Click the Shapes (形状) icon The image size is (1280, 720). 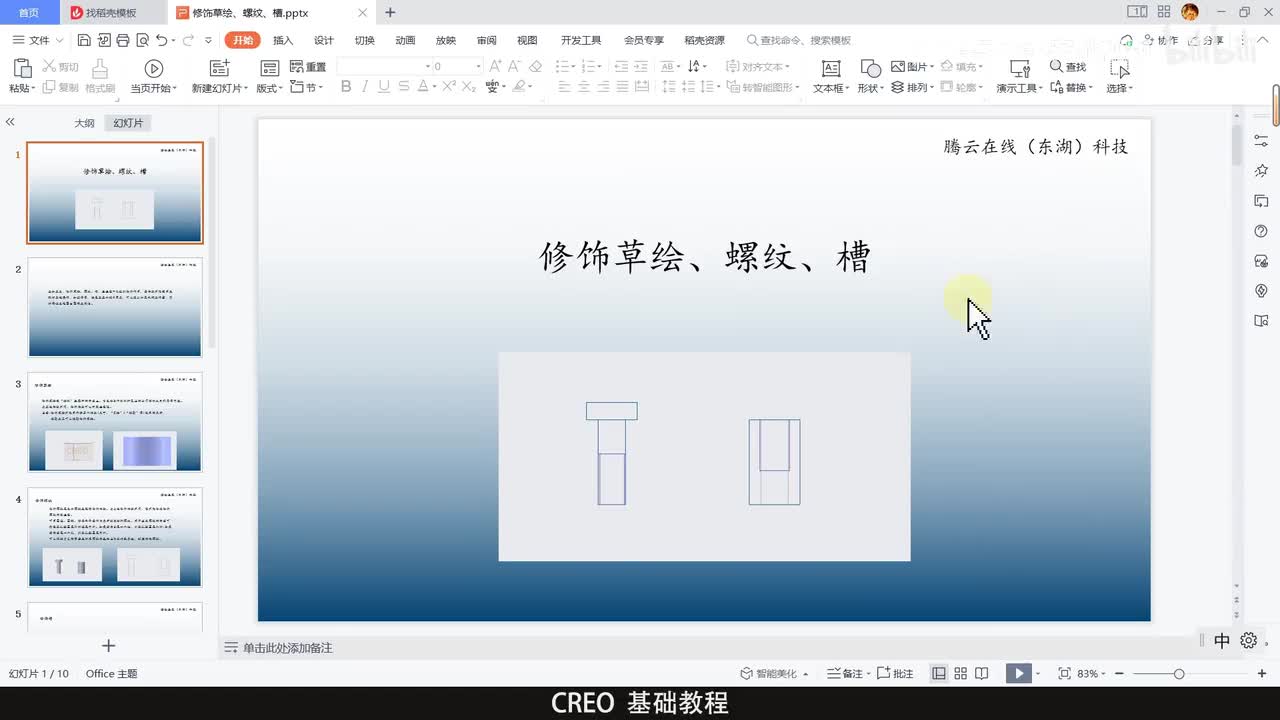(871, 68)
